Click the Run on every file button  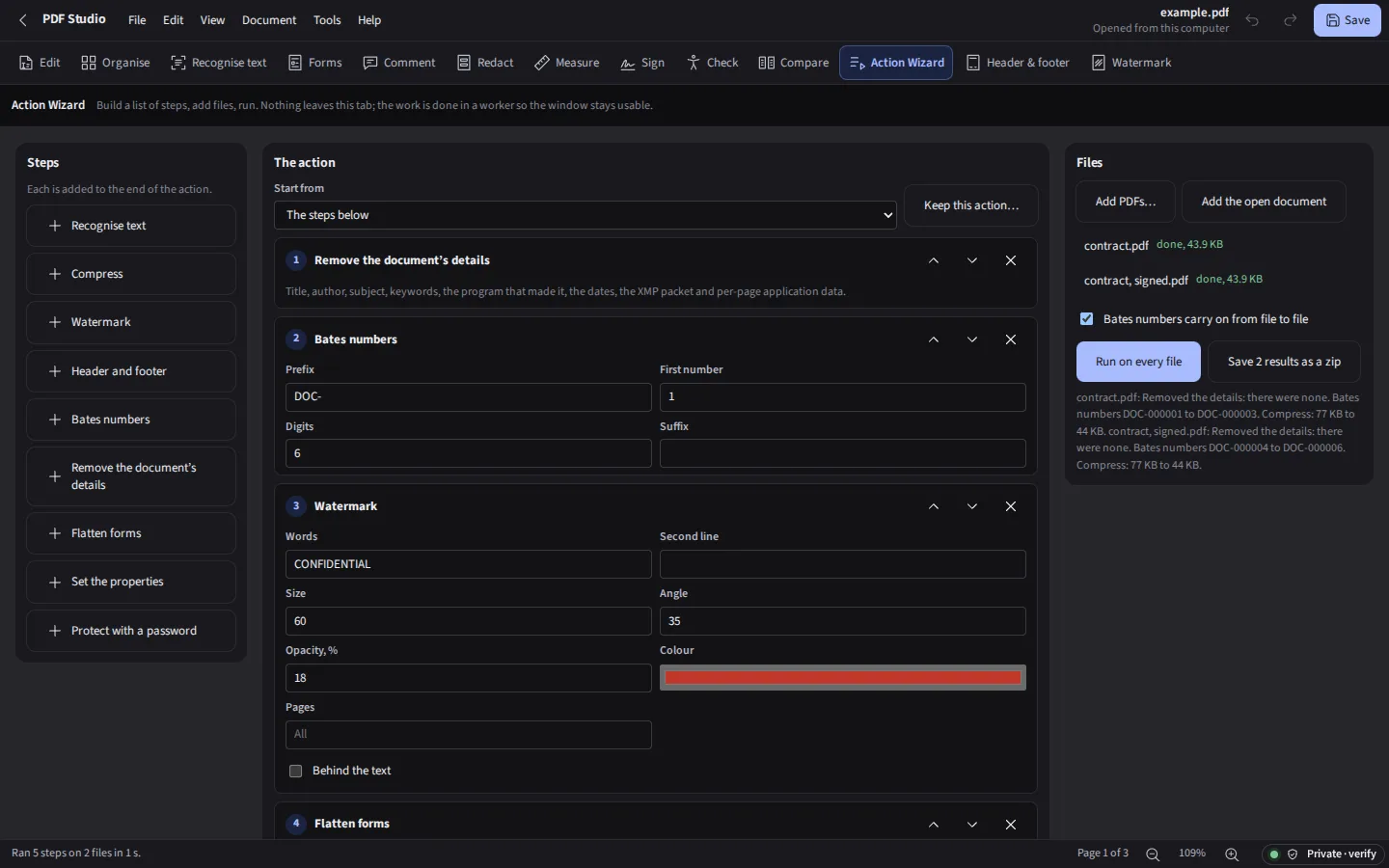(1138, 362)
